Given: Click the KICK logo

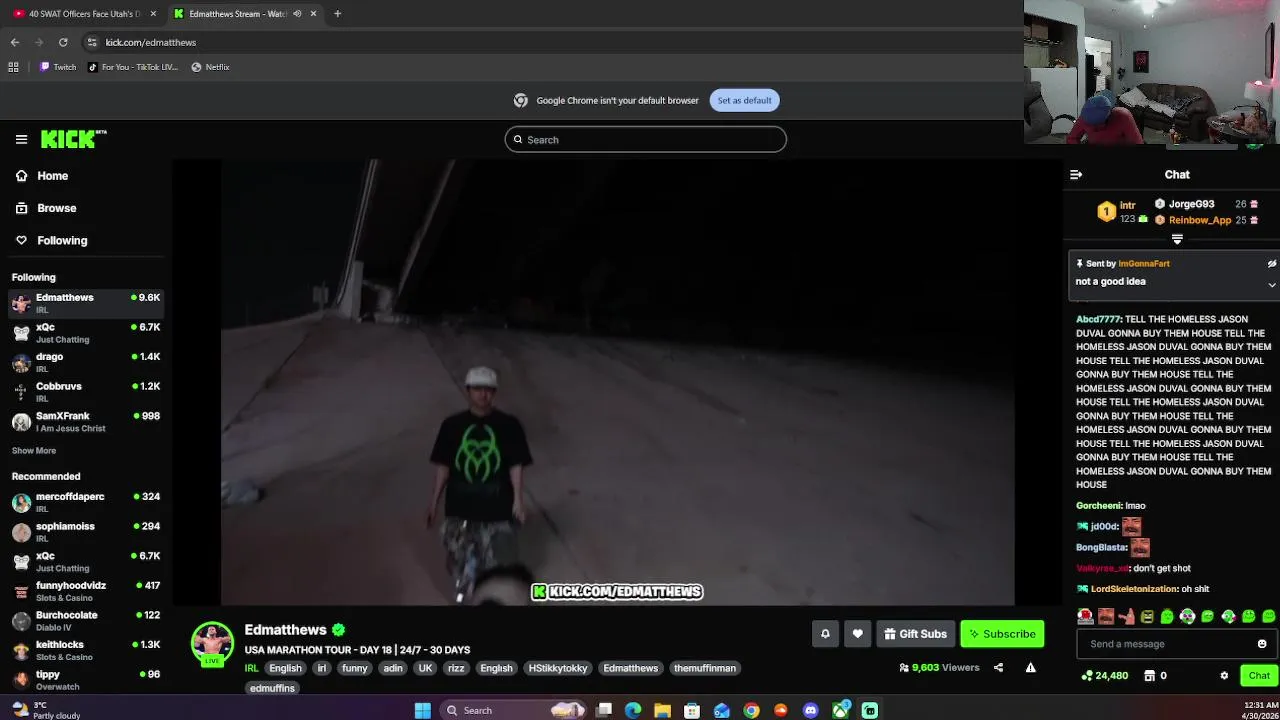Looking at the screenshot, I should pyautogui.click(x=73, y=139).
